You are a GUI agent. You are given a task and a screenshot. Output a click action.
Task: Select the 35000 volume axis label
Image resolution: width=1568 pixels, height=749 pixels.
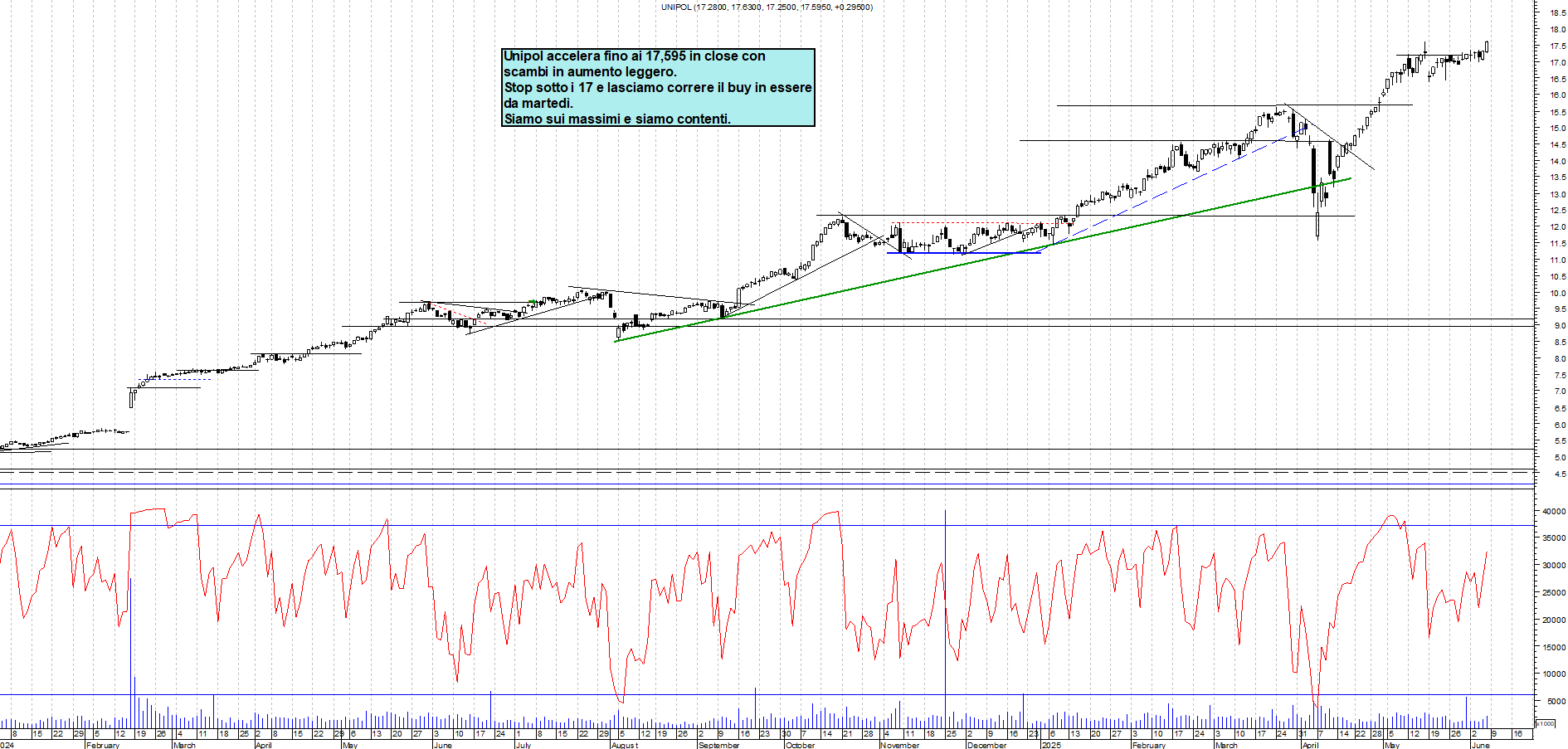tap(1554, 538)
